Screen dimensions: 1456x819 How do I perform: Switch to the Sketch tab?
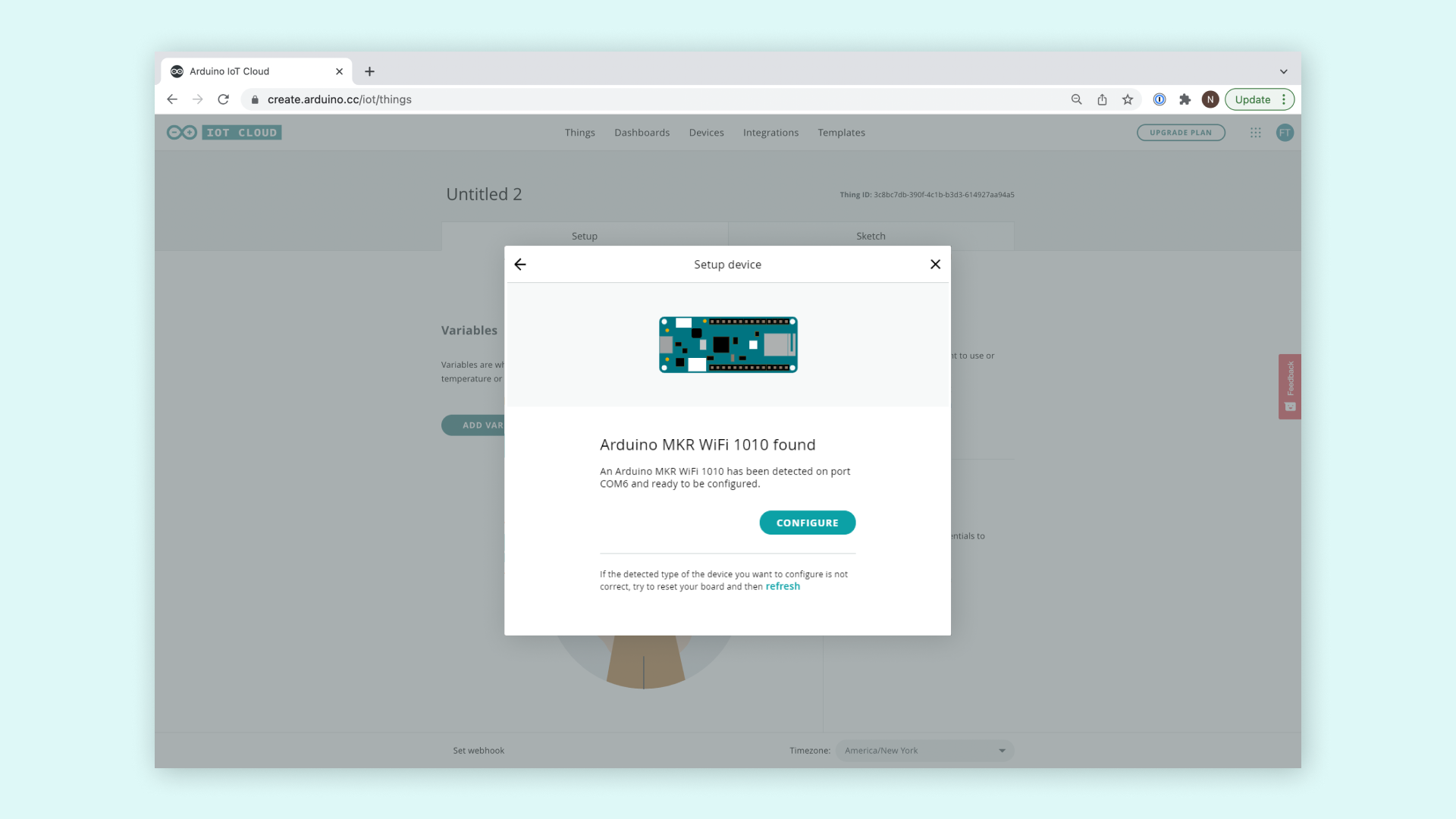click(871, 236)
